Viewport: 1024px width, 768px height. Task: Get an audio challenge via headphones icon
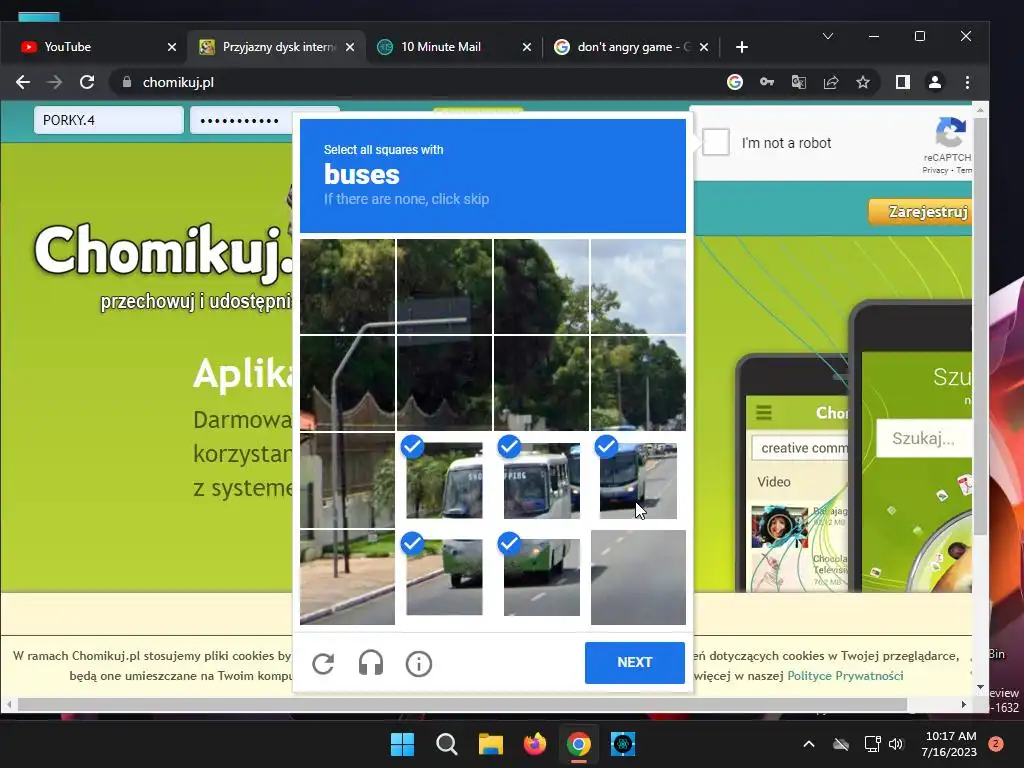371,664
